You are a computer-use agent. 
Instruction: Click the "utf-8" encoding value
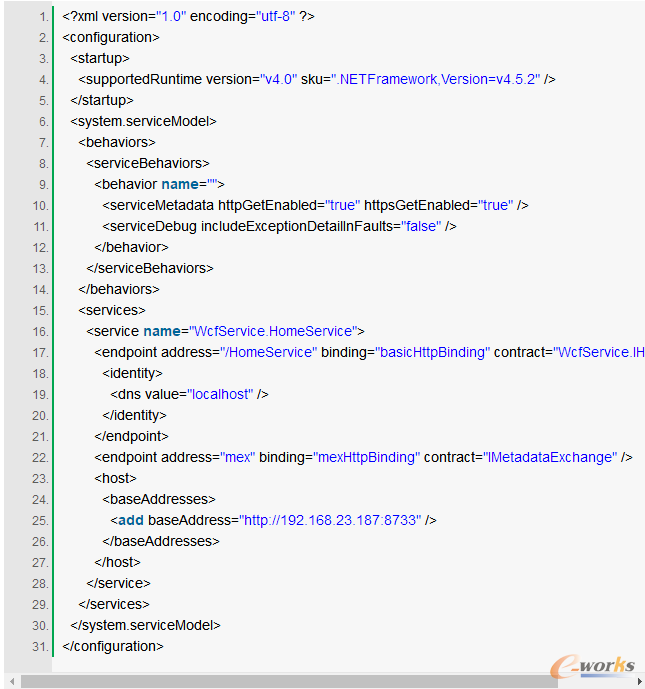pos(279,17)
